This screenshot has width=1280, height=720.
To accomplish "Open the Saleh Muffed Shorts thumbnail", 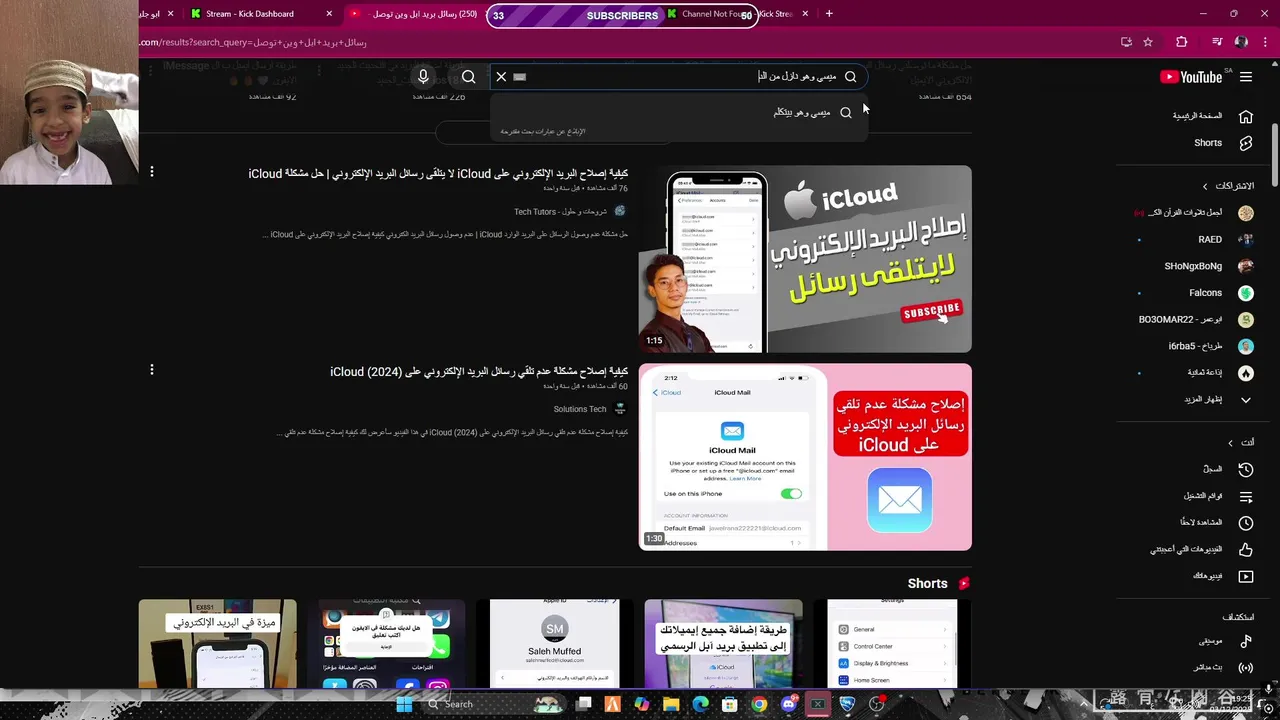I will pos(554,644).
